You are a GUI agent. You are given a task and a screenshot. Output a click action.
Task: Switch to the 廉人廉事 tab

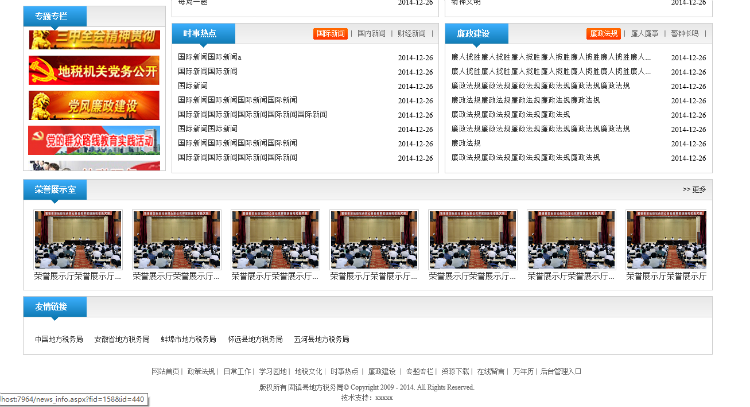coord(644,33)
